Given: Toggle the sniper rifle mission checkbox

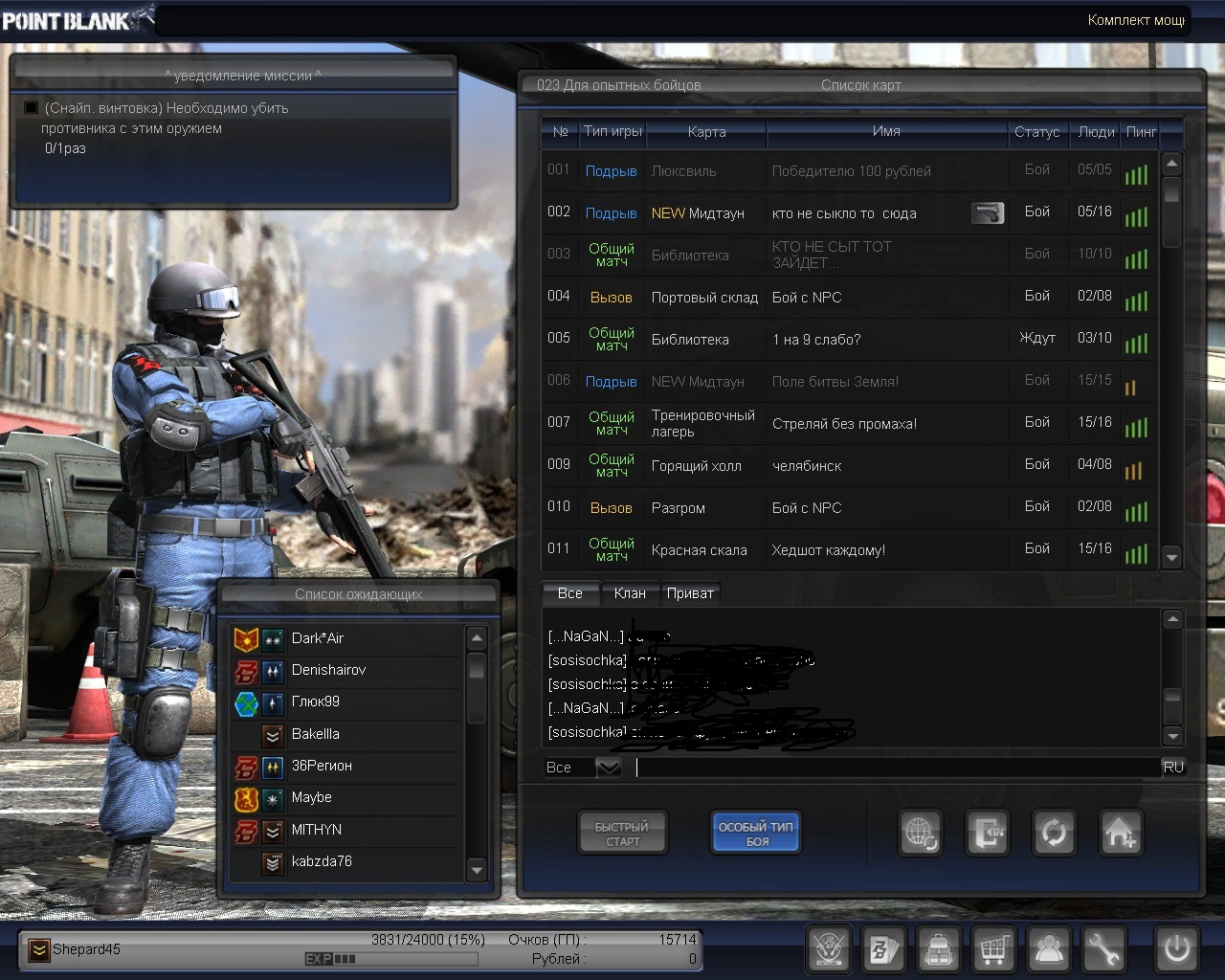Looking at the screenshot, I should coord(32,108).
